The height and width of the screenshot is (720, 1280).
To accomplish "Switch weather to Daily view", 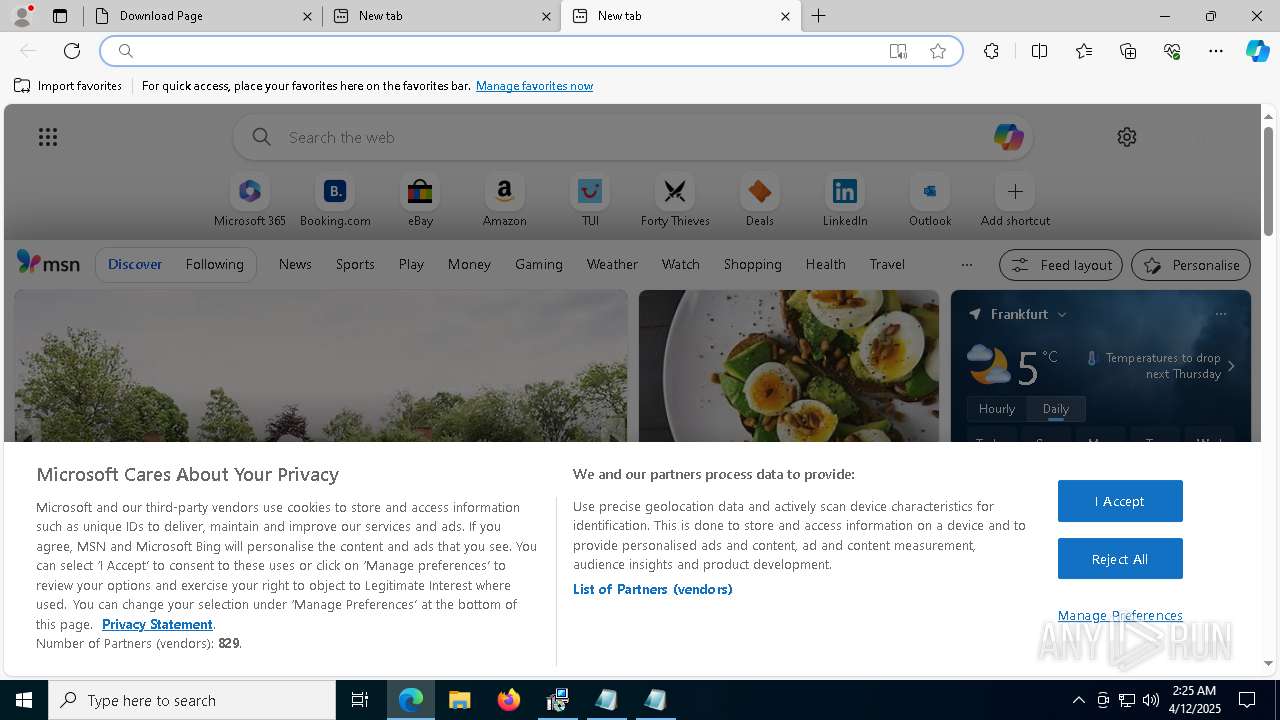I will point(1056,409).
